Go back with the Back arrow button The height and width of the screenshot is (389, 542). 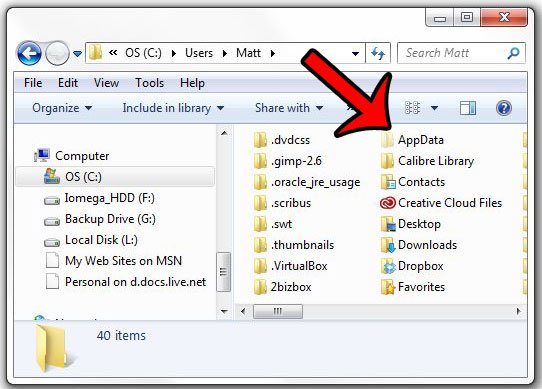[x=29, y=53]
